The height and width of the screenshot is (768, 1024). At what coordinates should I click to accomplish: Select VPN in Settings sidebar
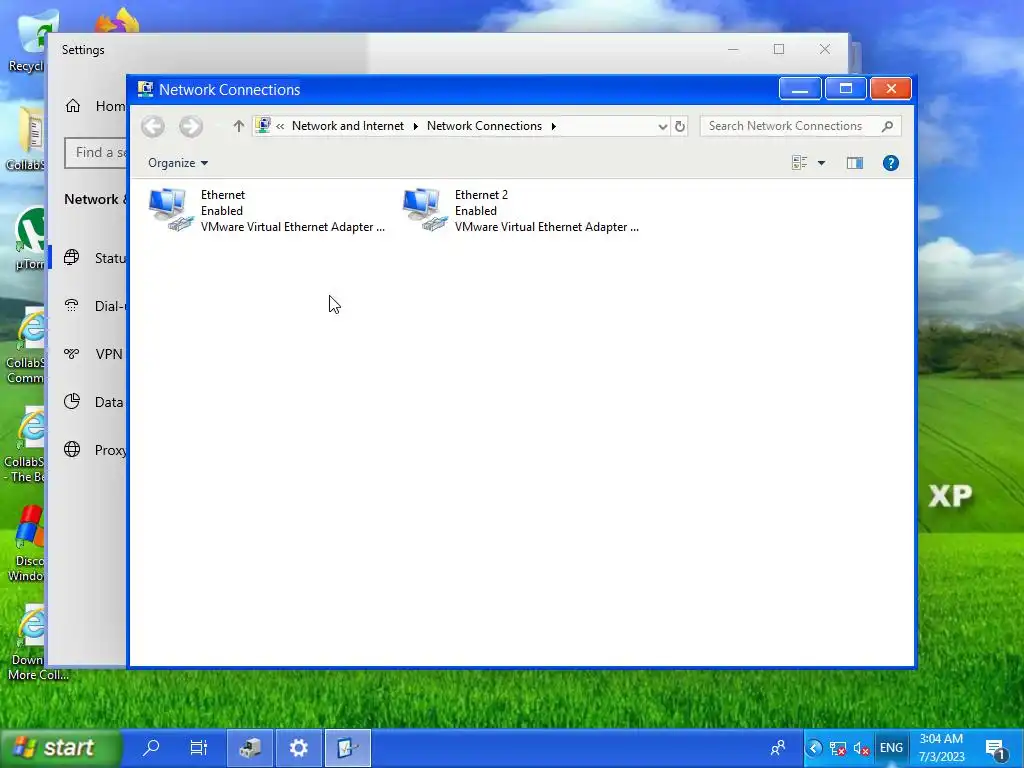pos(95,354)
